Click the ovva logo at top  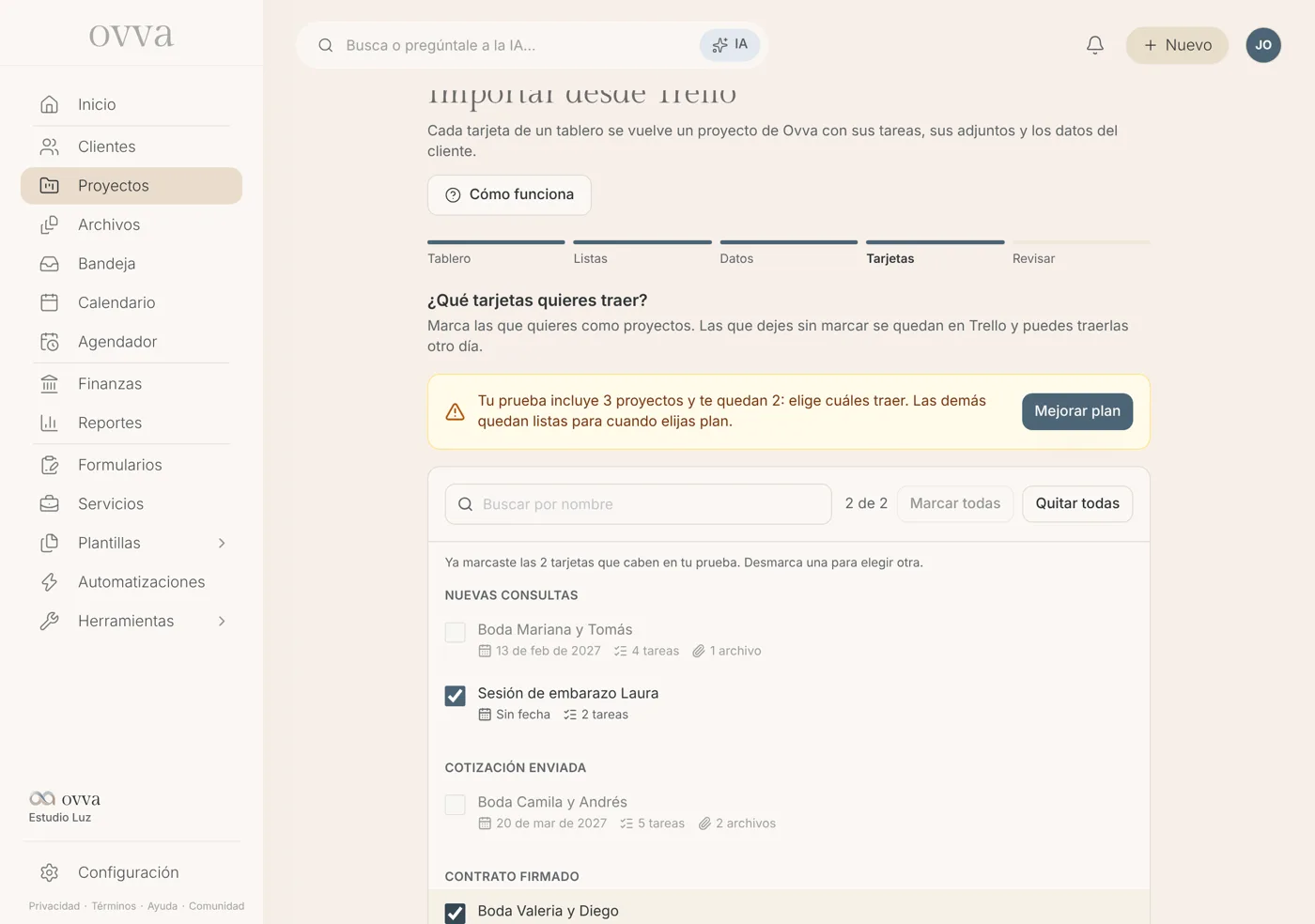pyautogui.click(x=131, y=35)
